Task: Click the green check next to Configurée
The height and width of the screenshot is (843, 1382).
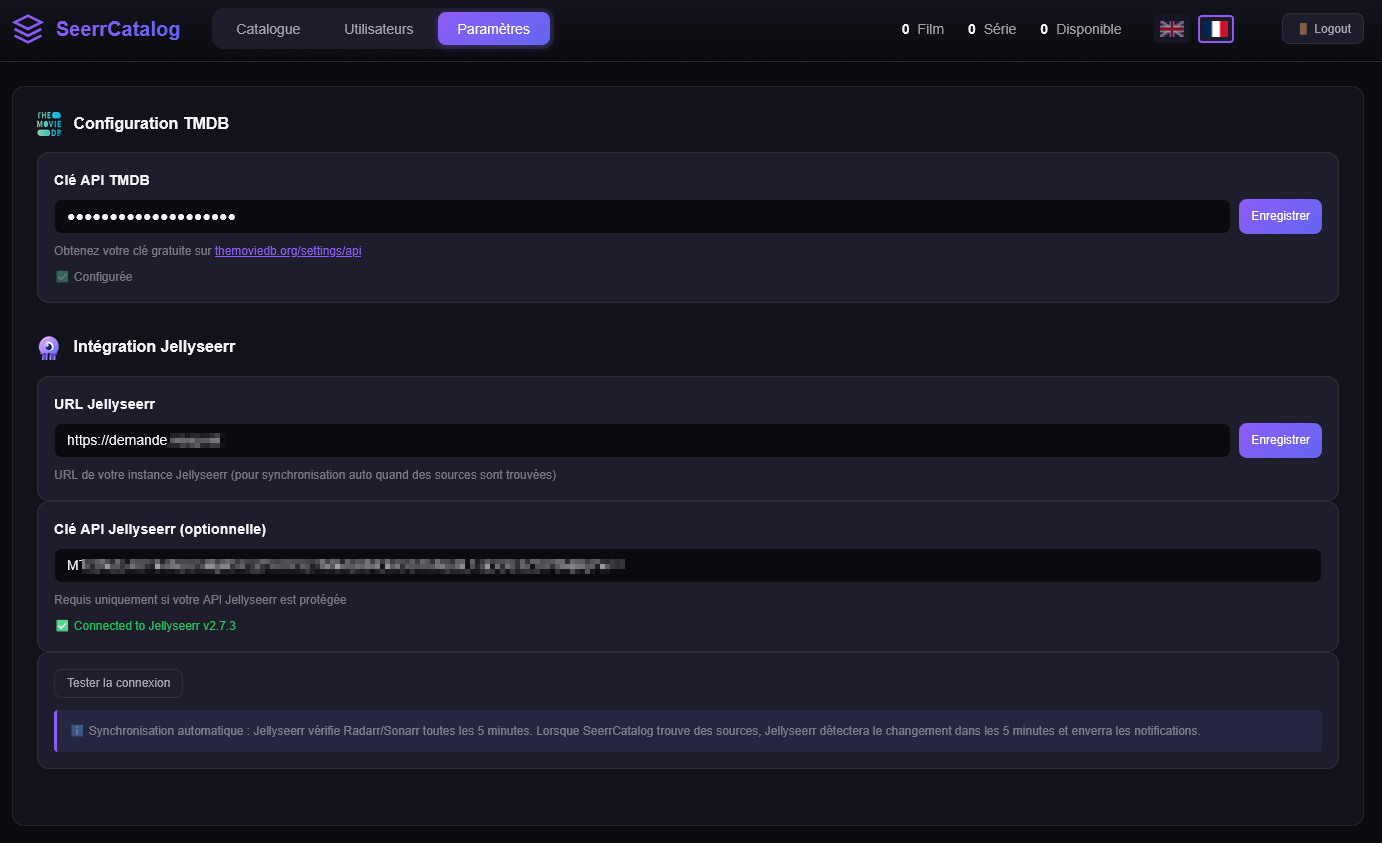Action: [x=62, y=277]
